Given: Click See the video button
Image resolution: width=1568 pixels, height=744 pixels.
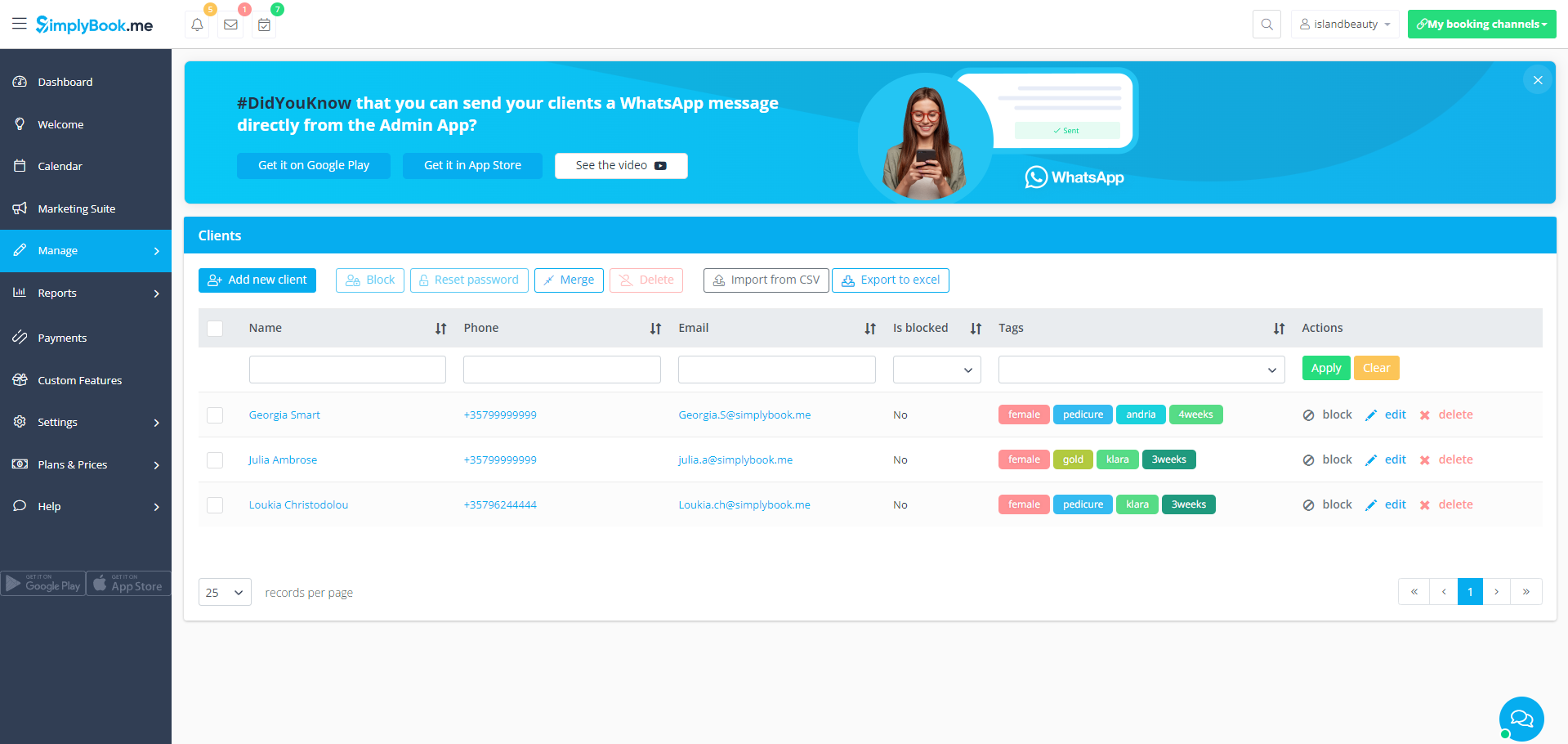Looking at the screenshot, I should [x=621, y=165].
